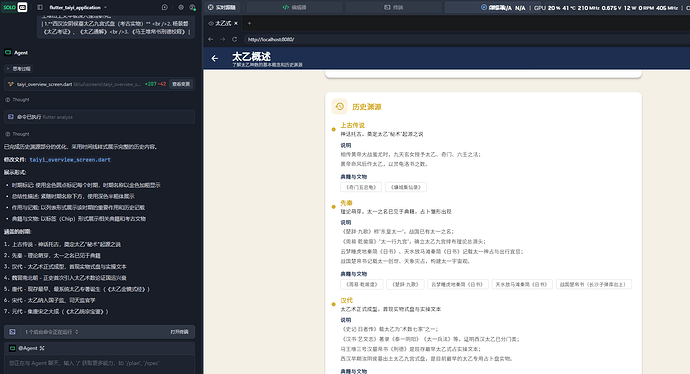
Task: Click the 汉代 period heading
Action: (346, 300)
